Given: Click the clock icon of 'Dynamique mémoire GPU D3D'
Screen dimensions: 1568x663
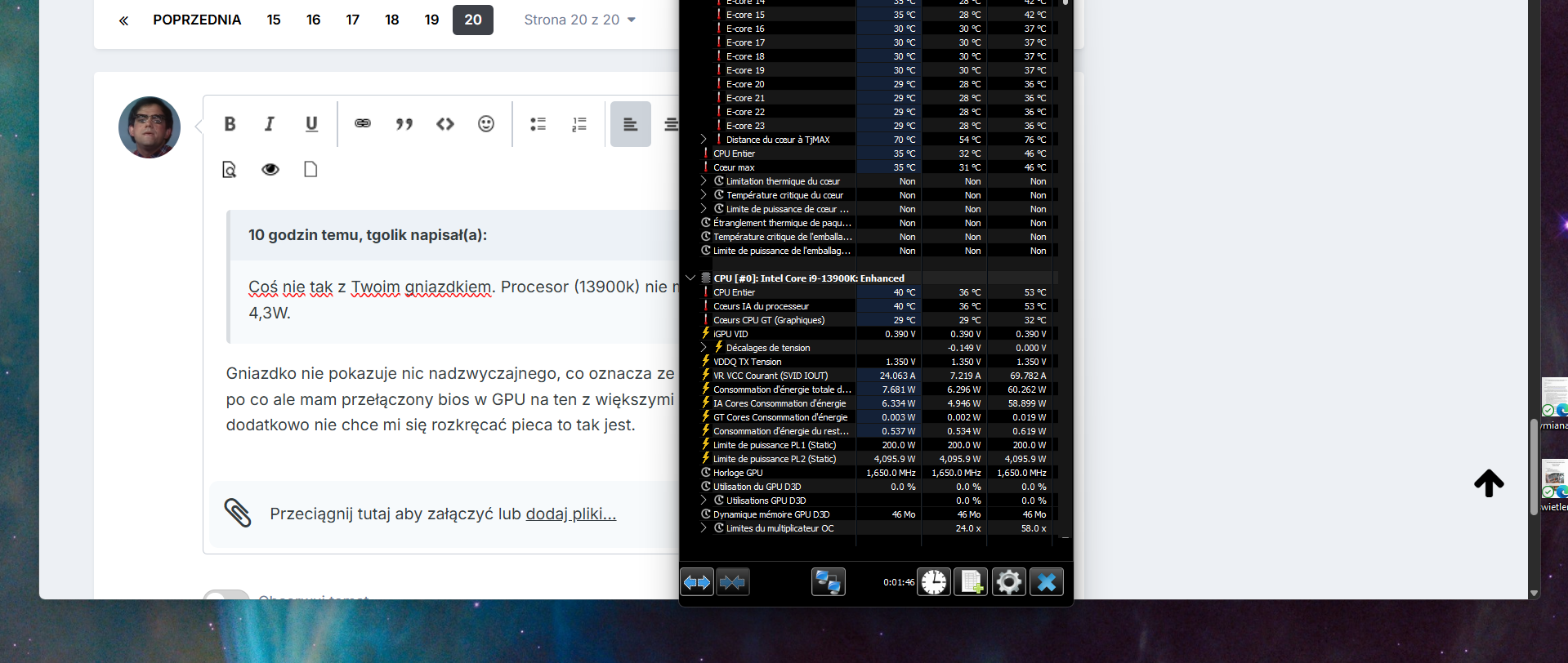Looking at the screenshot, I should click(706, 514).
